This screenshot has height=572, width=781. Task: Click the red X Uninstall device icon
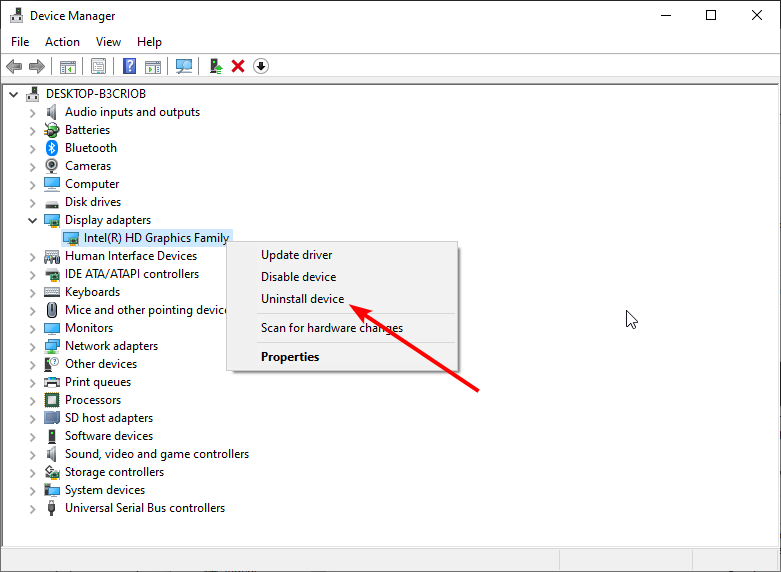238,66
